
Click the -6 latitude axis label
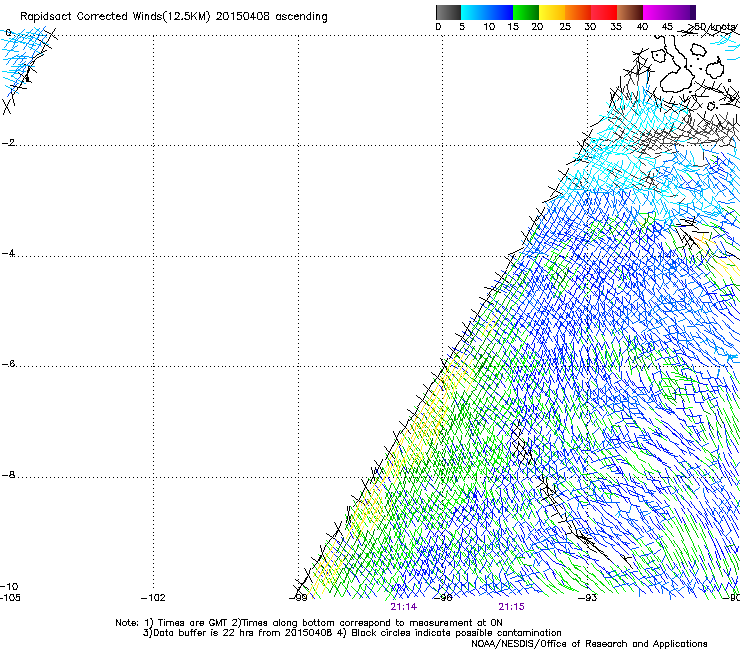(8, 364)
